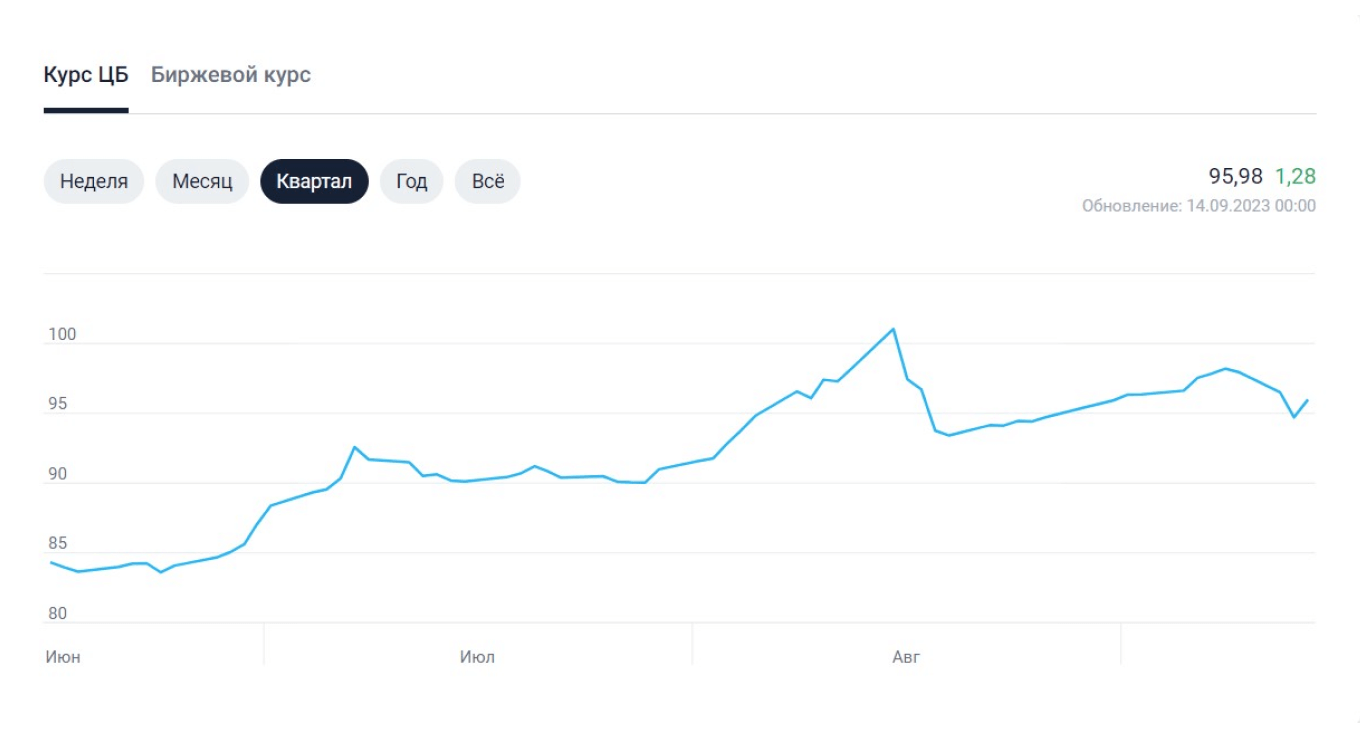
Task: Click the 90 value axis label
Action: coord(58,474)
